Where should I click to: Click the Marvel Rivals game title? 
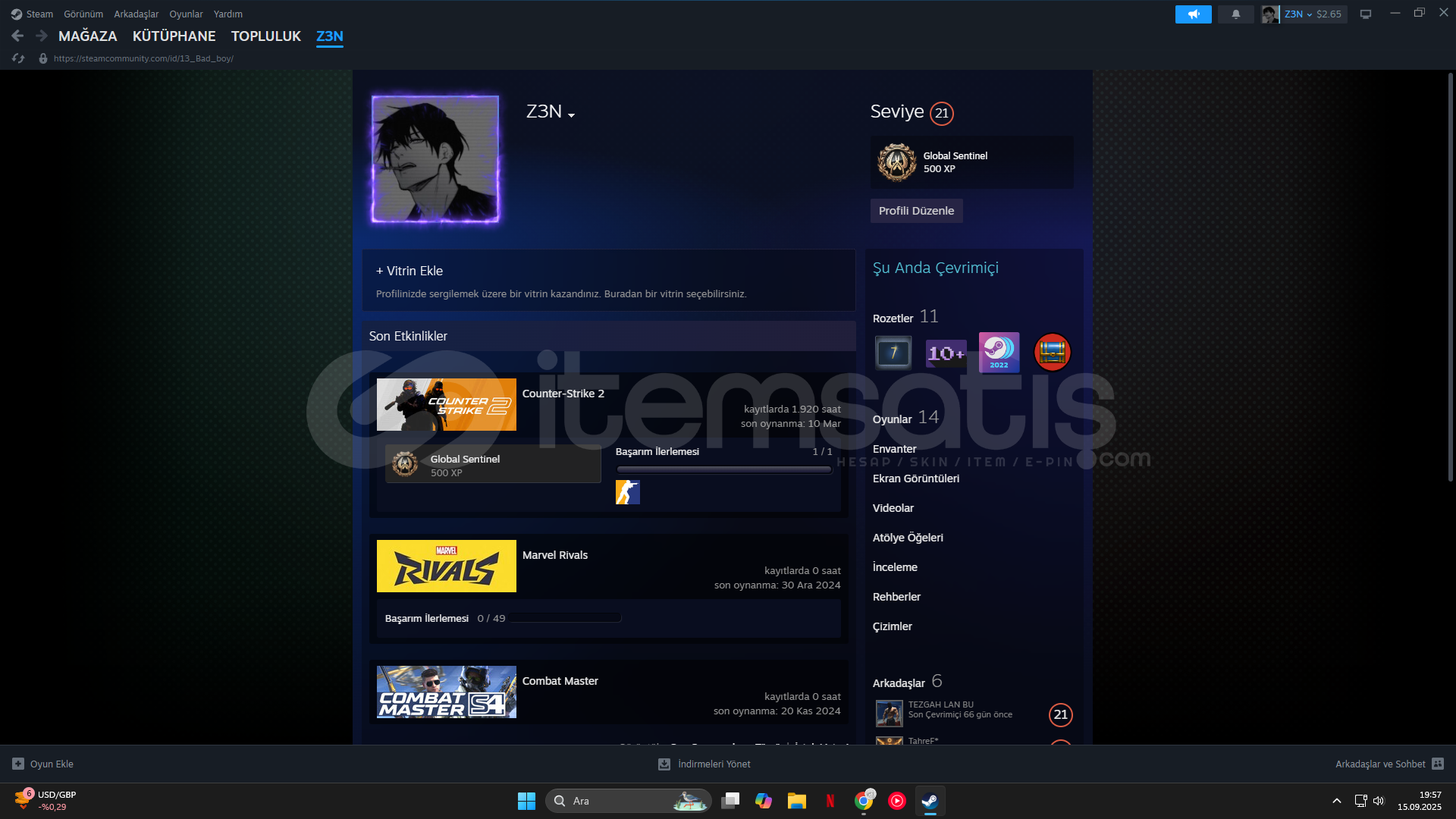[555, 555]
